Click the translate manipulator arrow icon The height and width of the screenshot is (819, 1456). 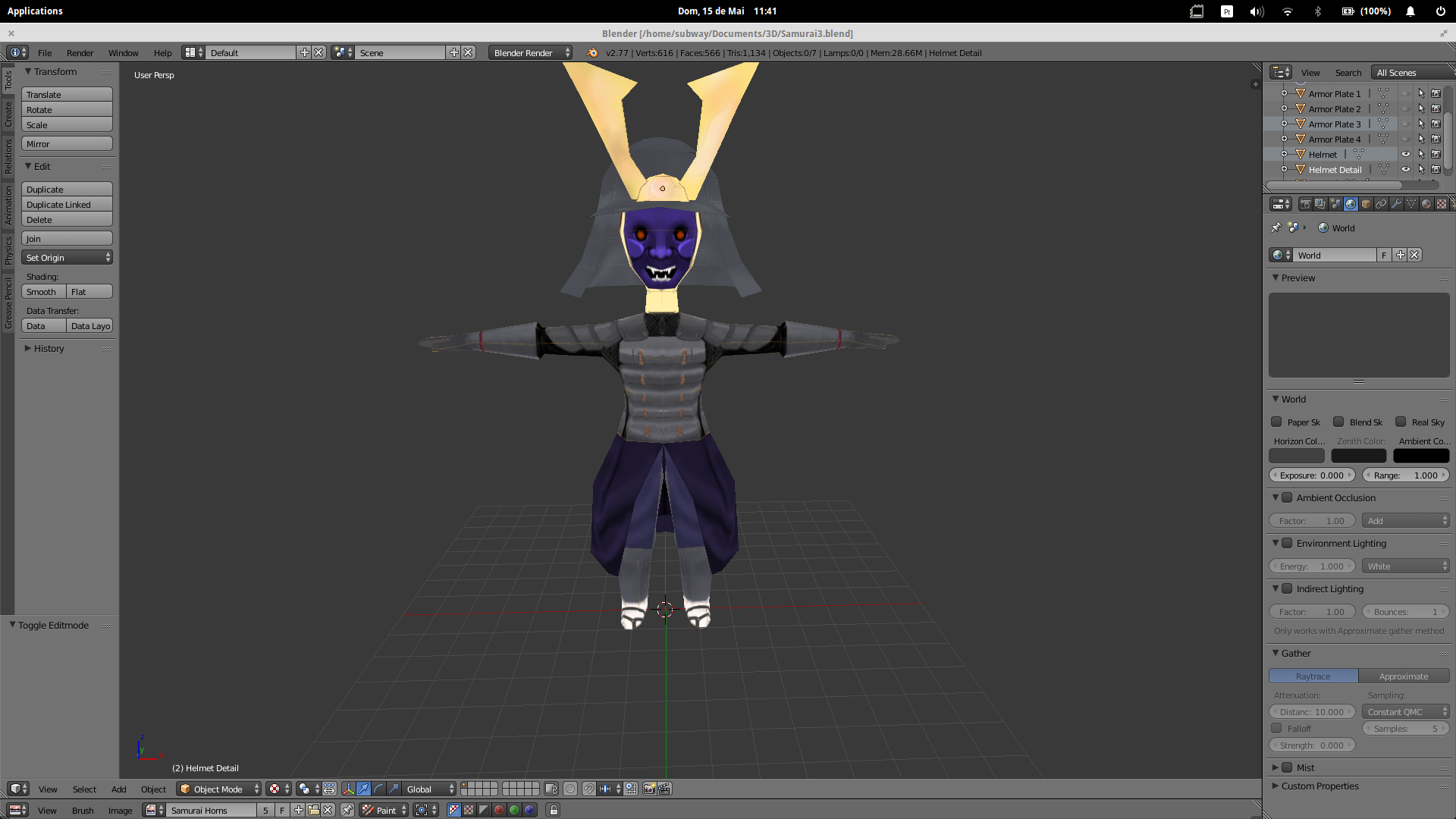(363, 789)
